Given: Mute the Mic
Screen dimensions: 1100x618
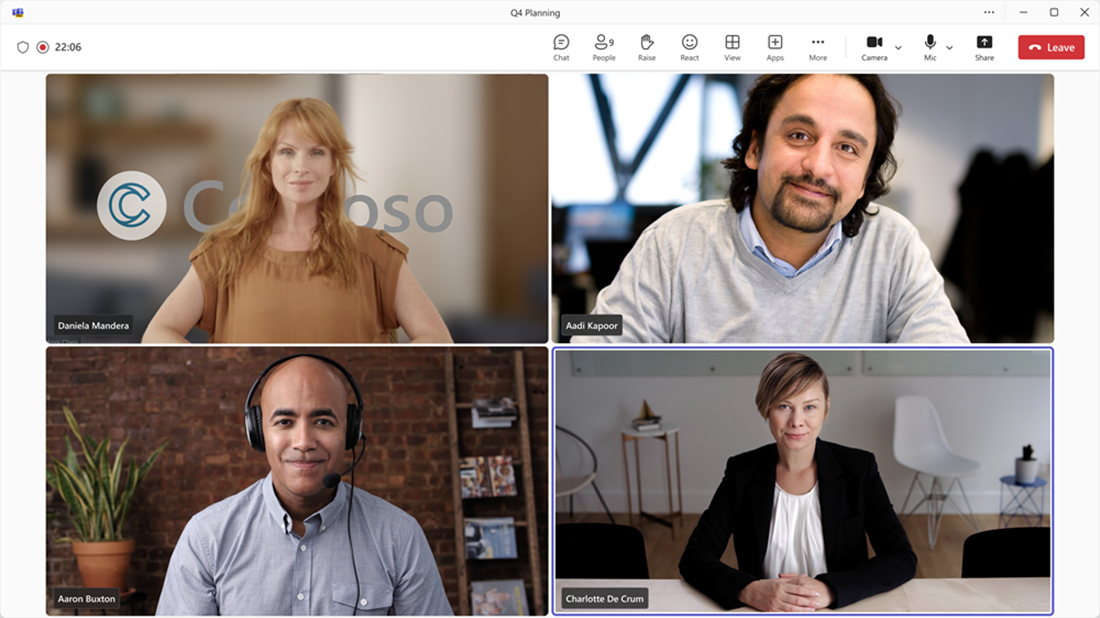Looking at the screenshot, I should pyautogui.click(x=930, y=48).
